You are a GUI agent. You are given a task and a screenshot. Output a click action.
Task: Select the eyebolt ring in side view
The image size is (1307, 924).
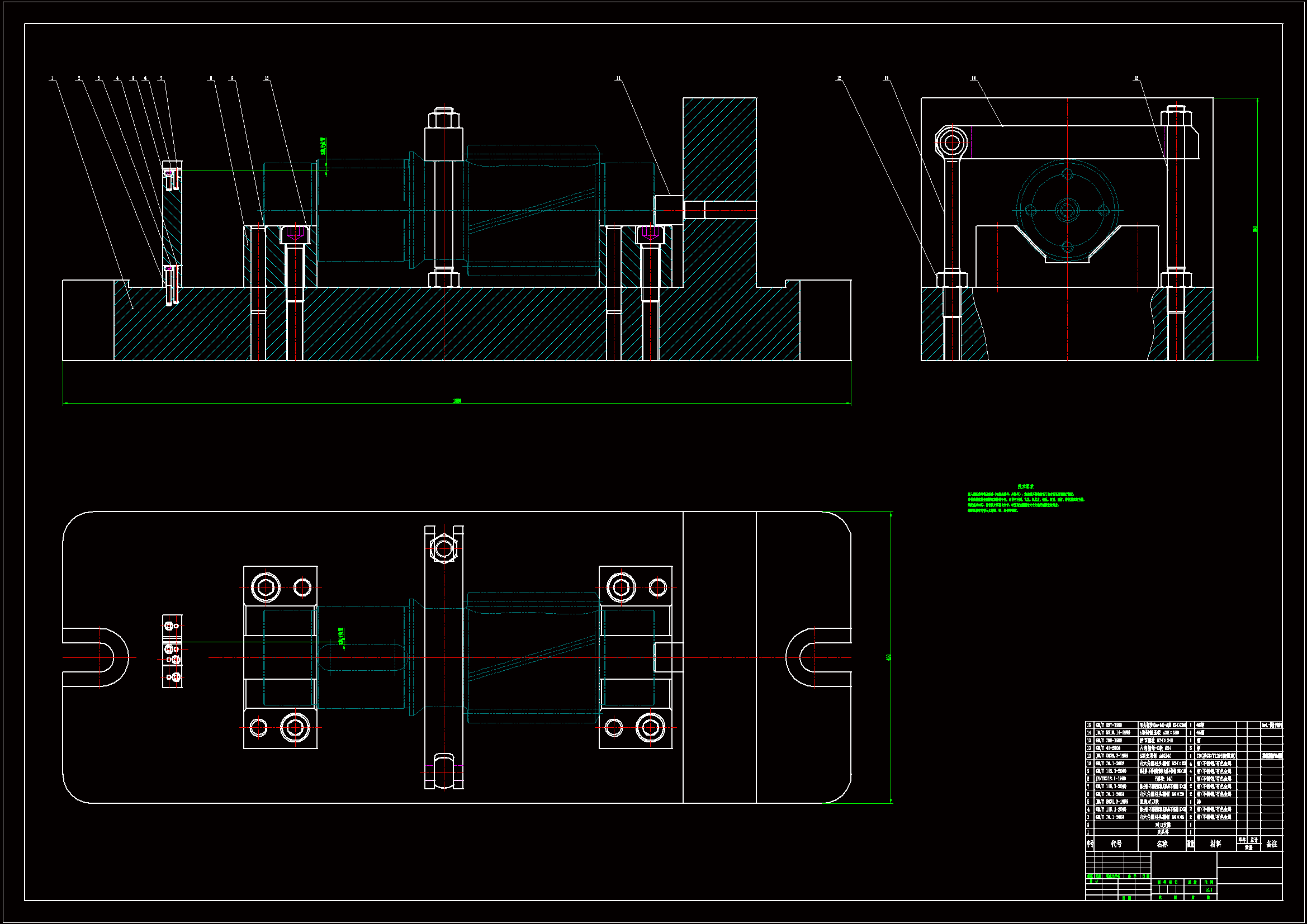(x=951, y=143)
